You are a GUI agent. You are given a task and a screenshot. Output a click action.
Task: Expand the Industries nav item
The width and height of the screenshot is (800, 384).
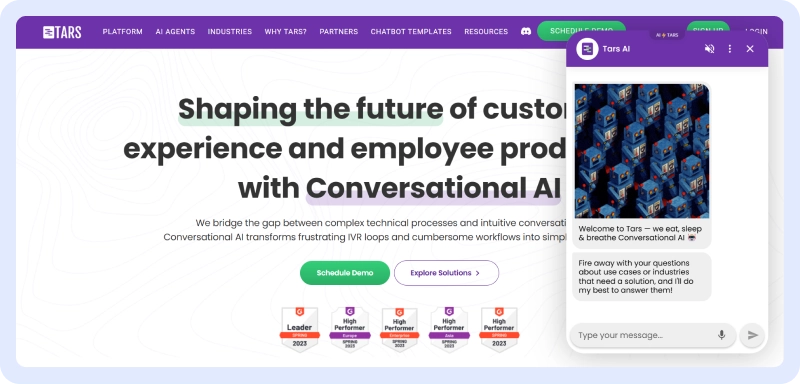pyautogui.click(x=230, y=32)
